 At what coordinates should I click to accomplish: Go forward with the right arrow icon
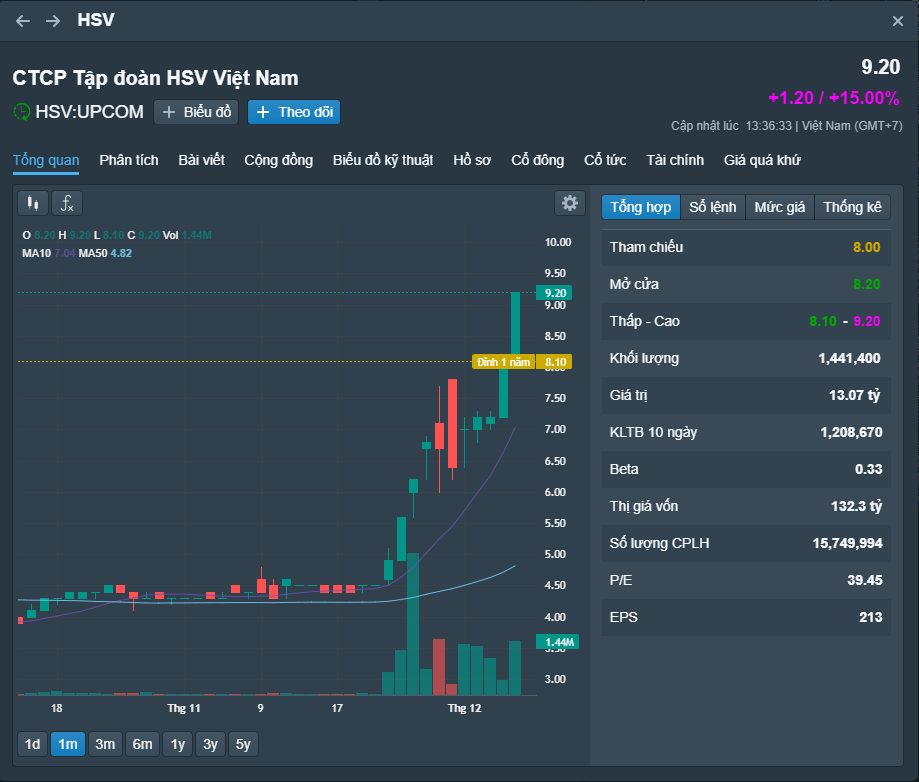[x=53, y=21]
